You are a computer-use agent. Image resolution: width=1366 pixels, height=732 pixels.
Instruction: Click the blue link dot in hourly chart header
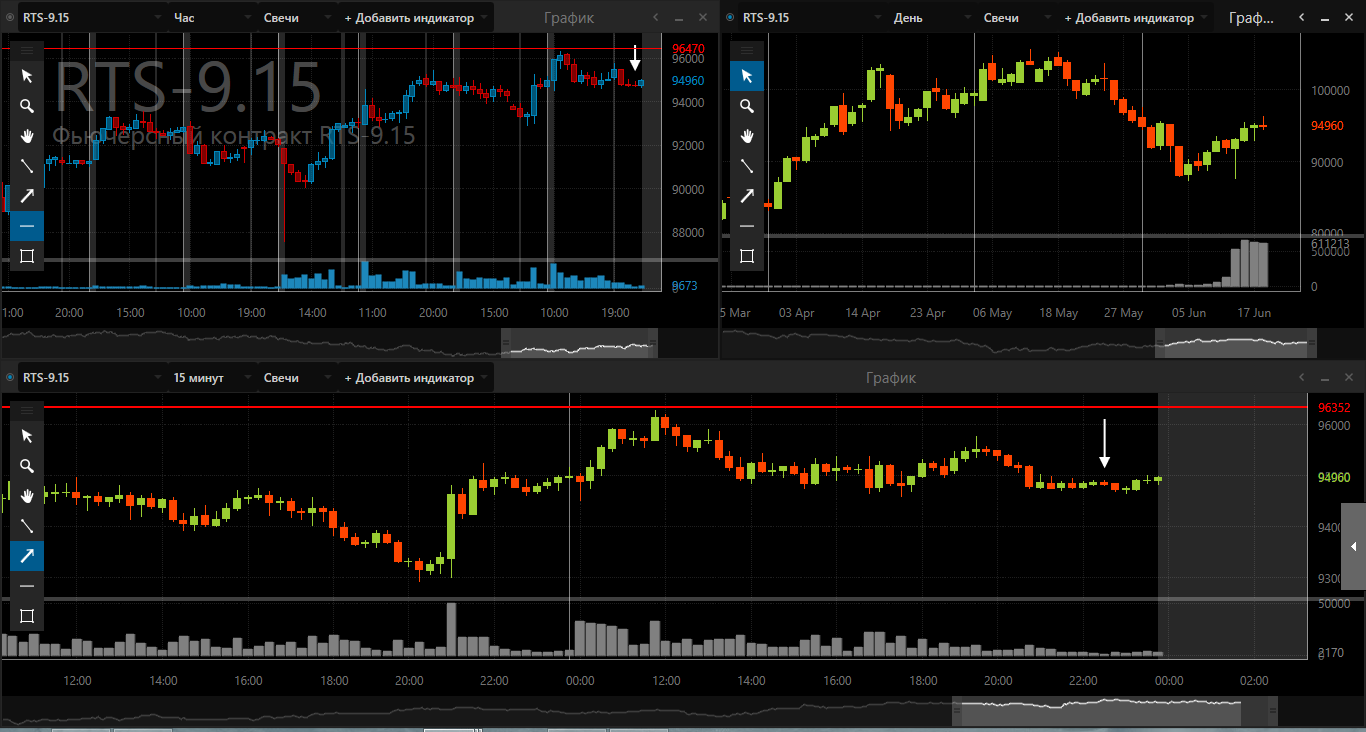(9, 17)
